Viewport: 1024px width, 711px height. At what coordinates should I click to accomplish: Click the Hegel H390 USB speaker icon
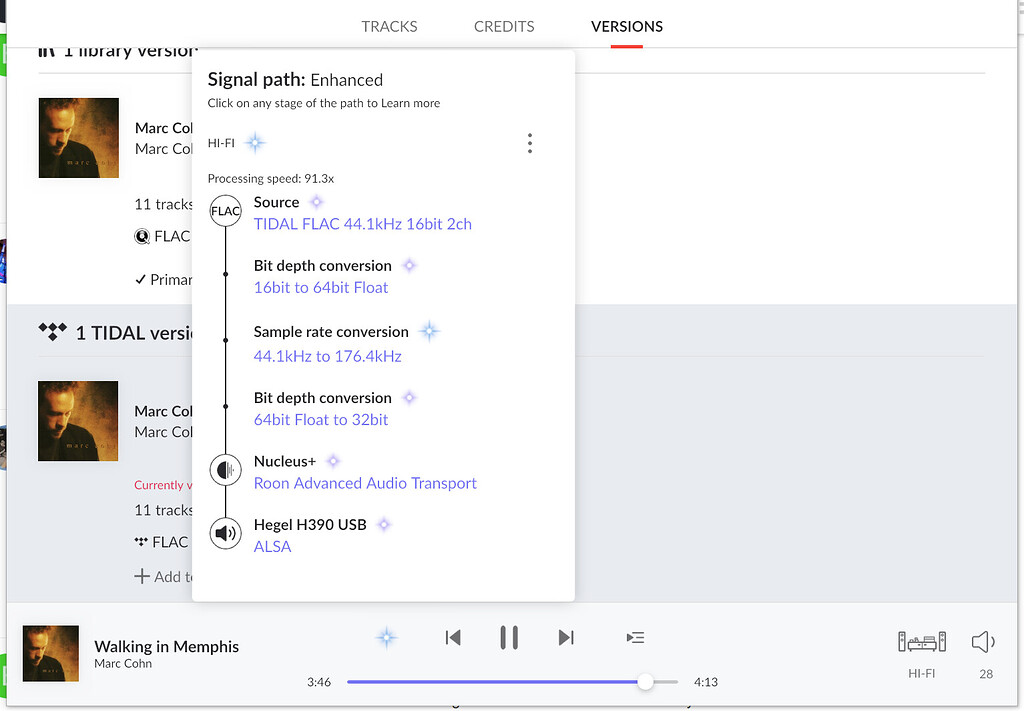tap(226, 534)
